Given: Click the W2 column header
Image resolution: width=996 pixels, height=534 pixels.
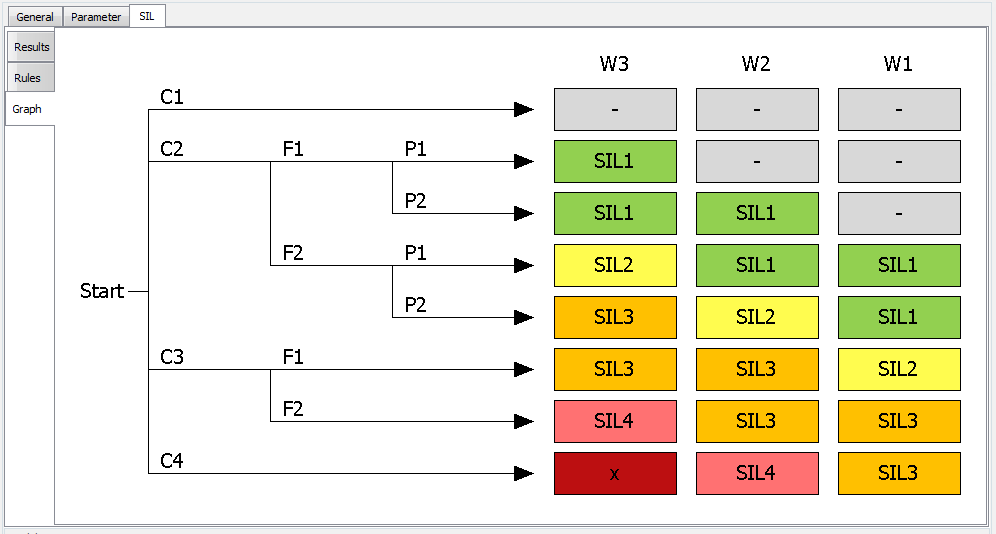Looking at the screenshot, I should pyautogui.click(x=756, y=65).
